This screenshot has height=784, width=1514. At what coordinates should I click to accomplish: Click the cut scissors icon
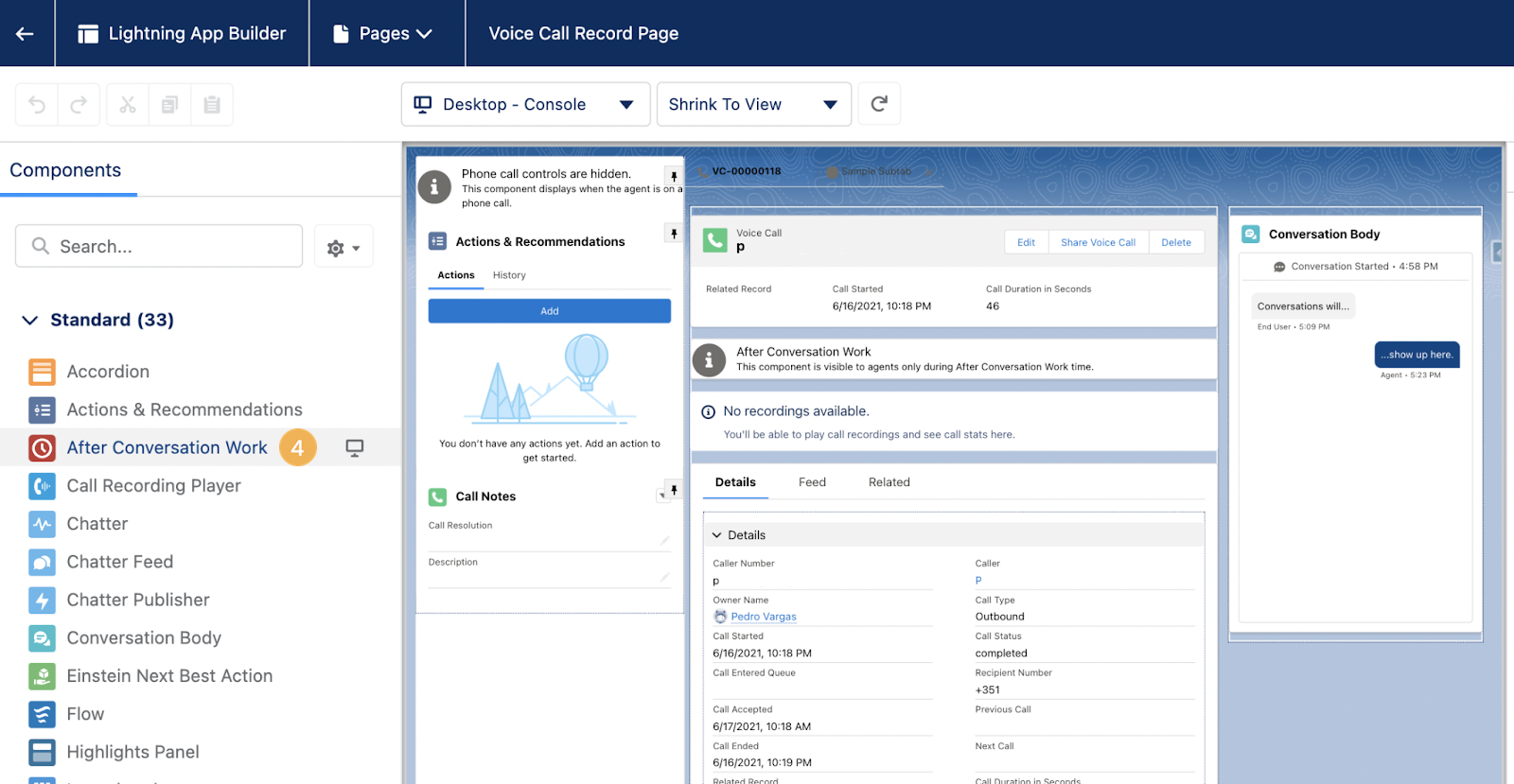pos(128,104)
